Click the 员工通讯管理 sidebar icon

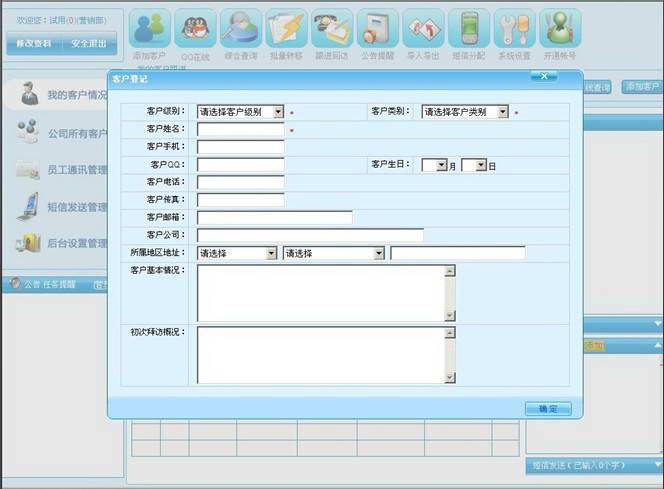tap(28, 170)
